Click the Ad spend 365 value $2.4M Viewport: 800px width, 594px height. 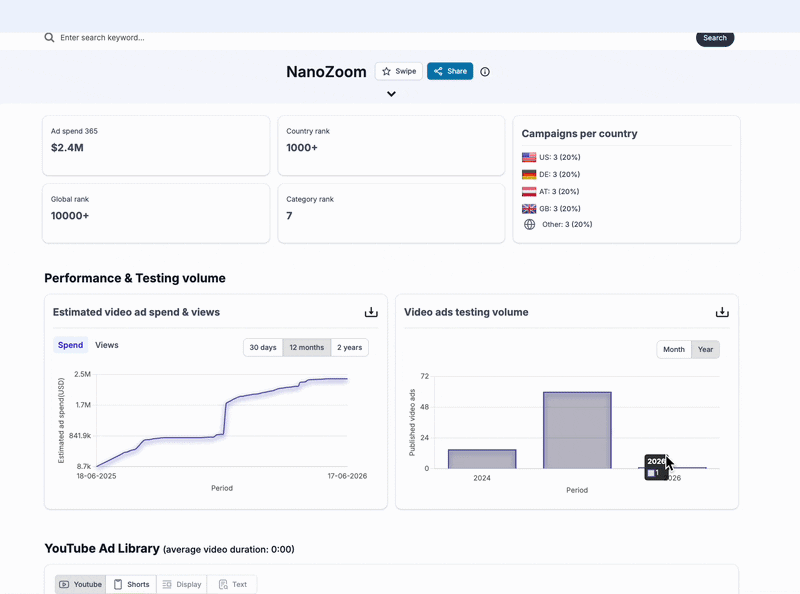67,148
